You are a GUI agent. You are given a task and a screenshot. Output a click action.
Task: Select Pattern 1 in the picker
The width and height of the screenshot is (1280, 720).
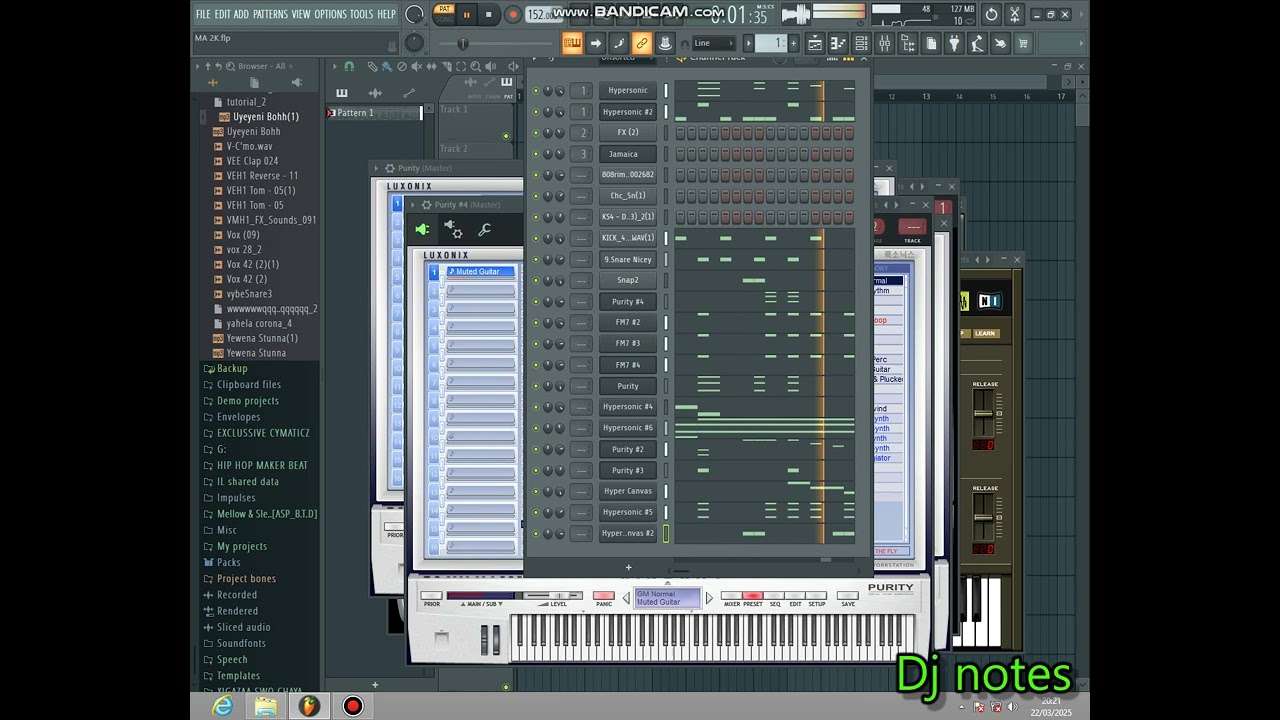coord(374,113)
